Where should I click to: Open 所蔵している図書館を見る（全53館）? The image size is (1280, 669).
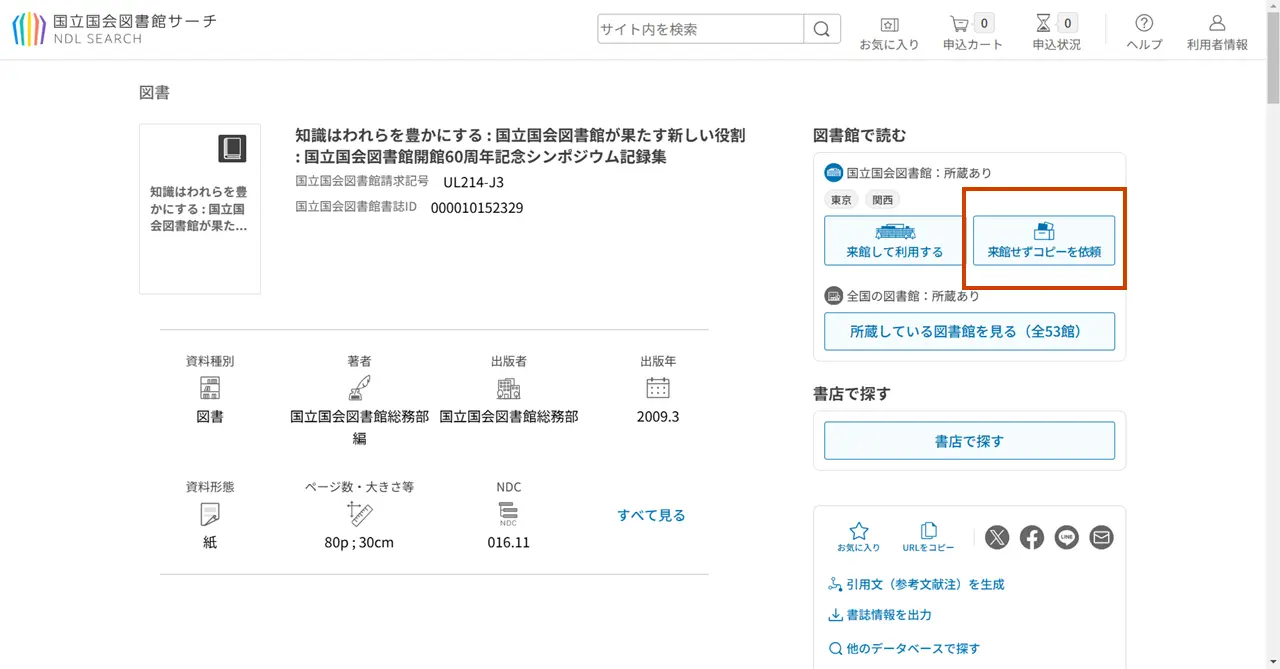pos(969,331)
